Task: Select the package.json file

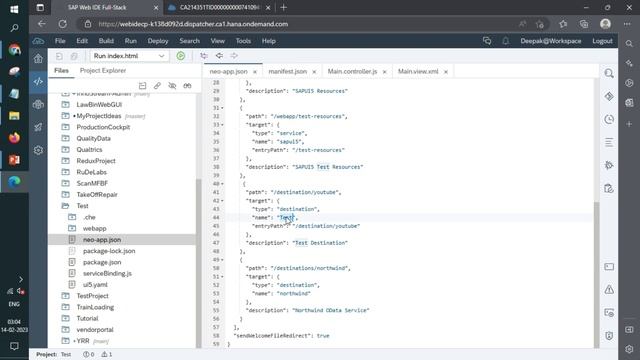Action: click(102, 262)
